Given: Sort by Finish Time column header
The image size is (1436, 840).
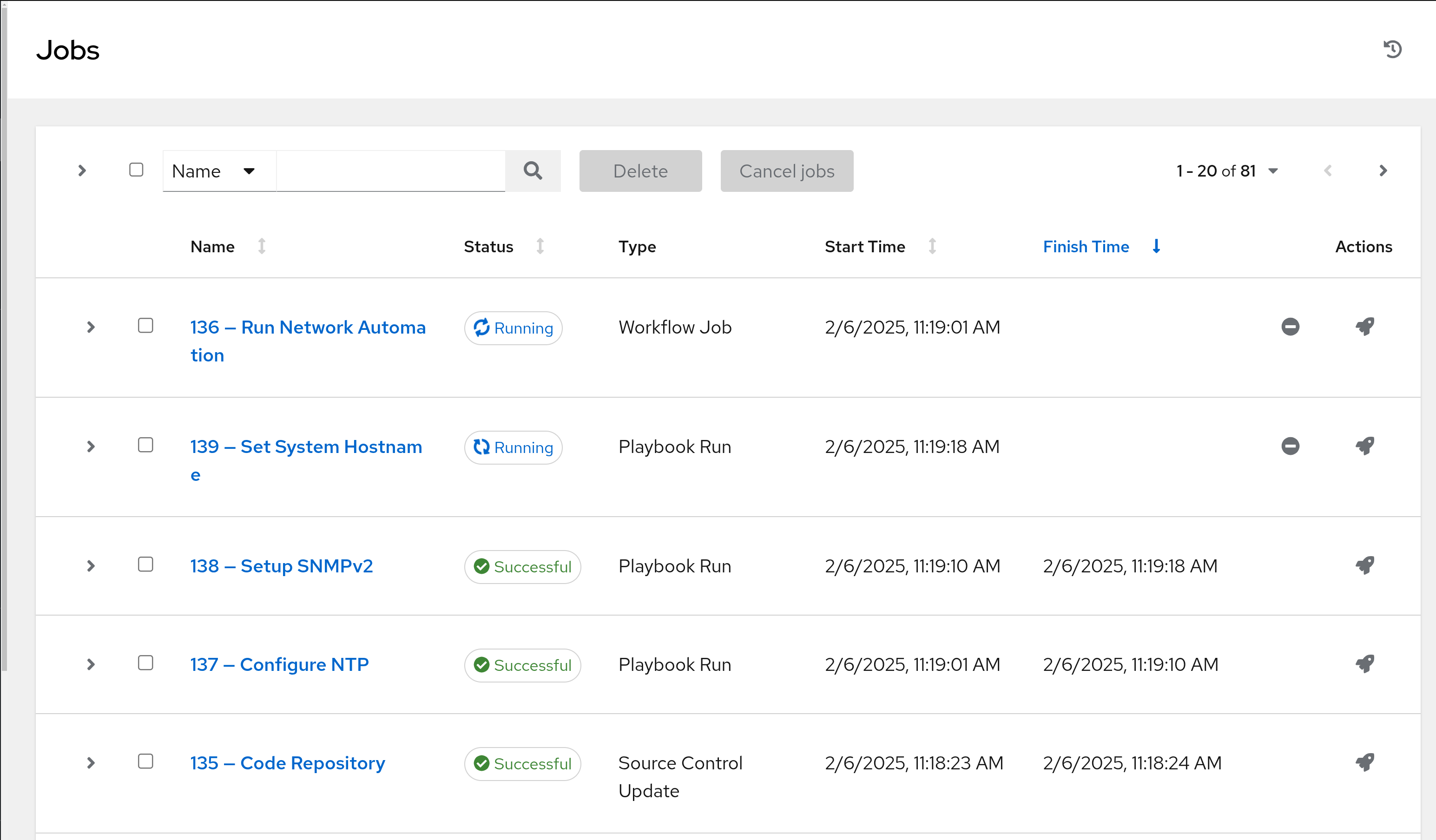Looking at the screenshot, I should coord(1086,247).
